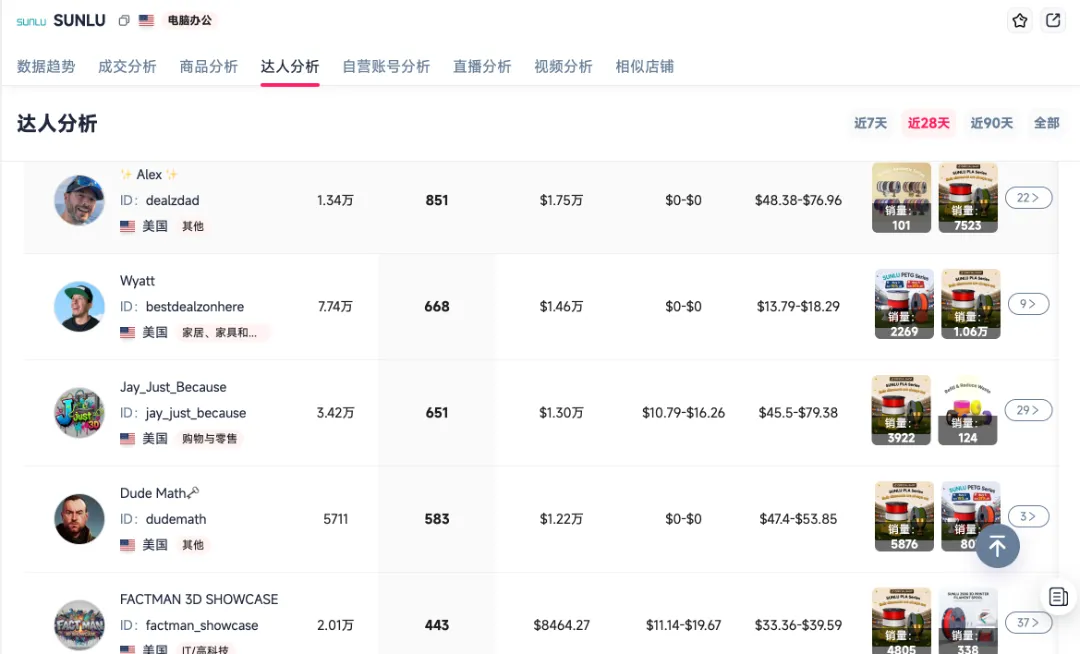Select the 近90天 time range

[x=991, y=123]
